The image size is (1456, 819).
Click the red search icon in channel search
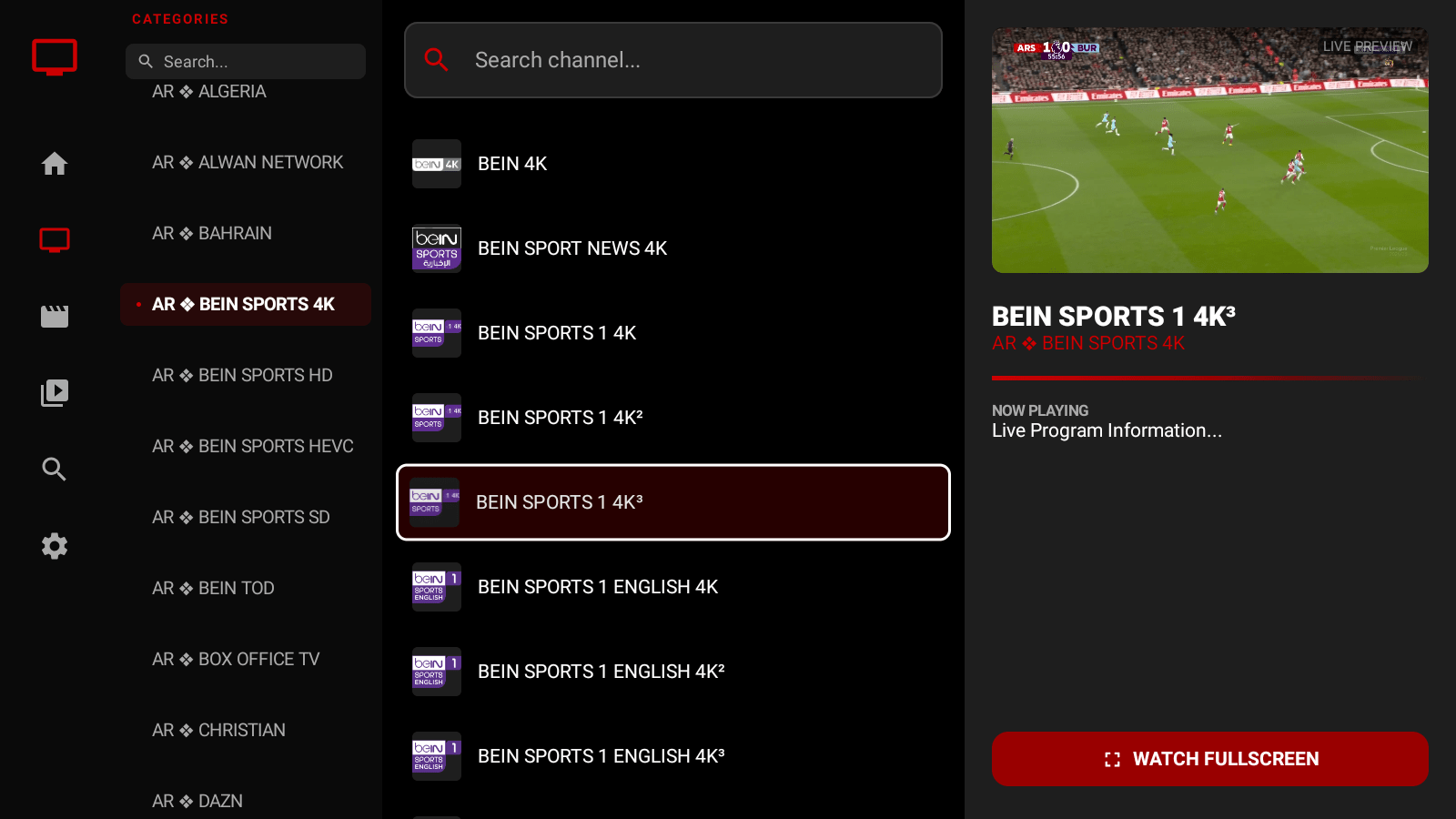[437, 60]
